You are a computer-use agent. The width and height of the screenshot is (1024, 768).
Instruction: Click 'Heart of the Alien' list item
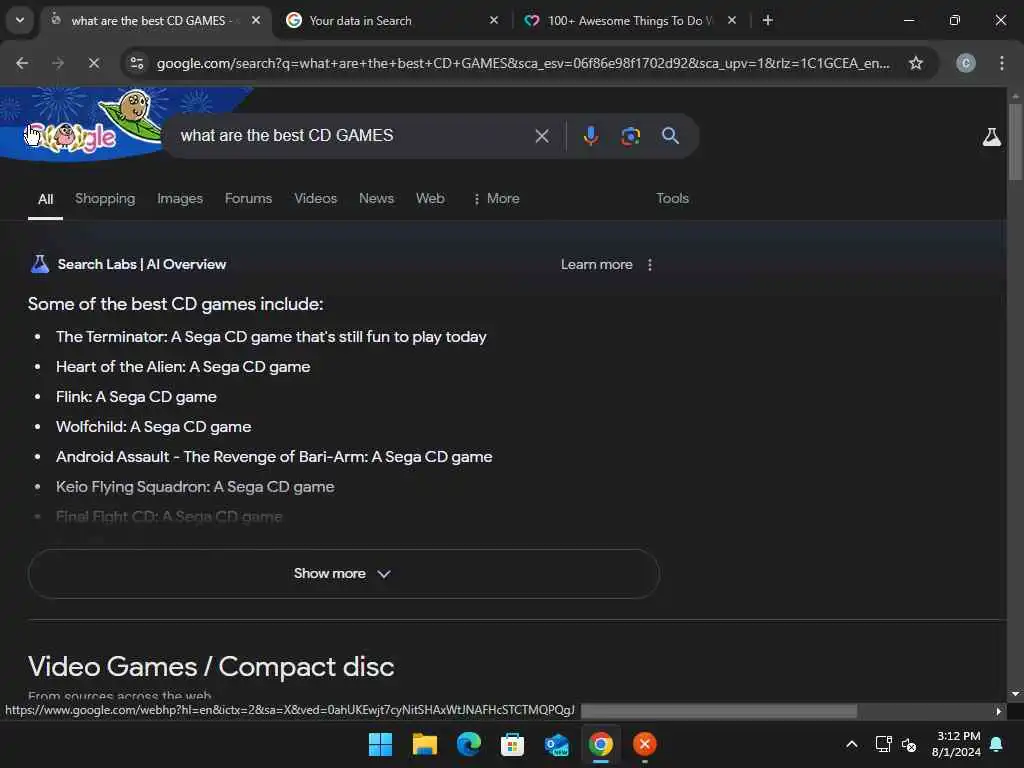[x=183, y=367]
